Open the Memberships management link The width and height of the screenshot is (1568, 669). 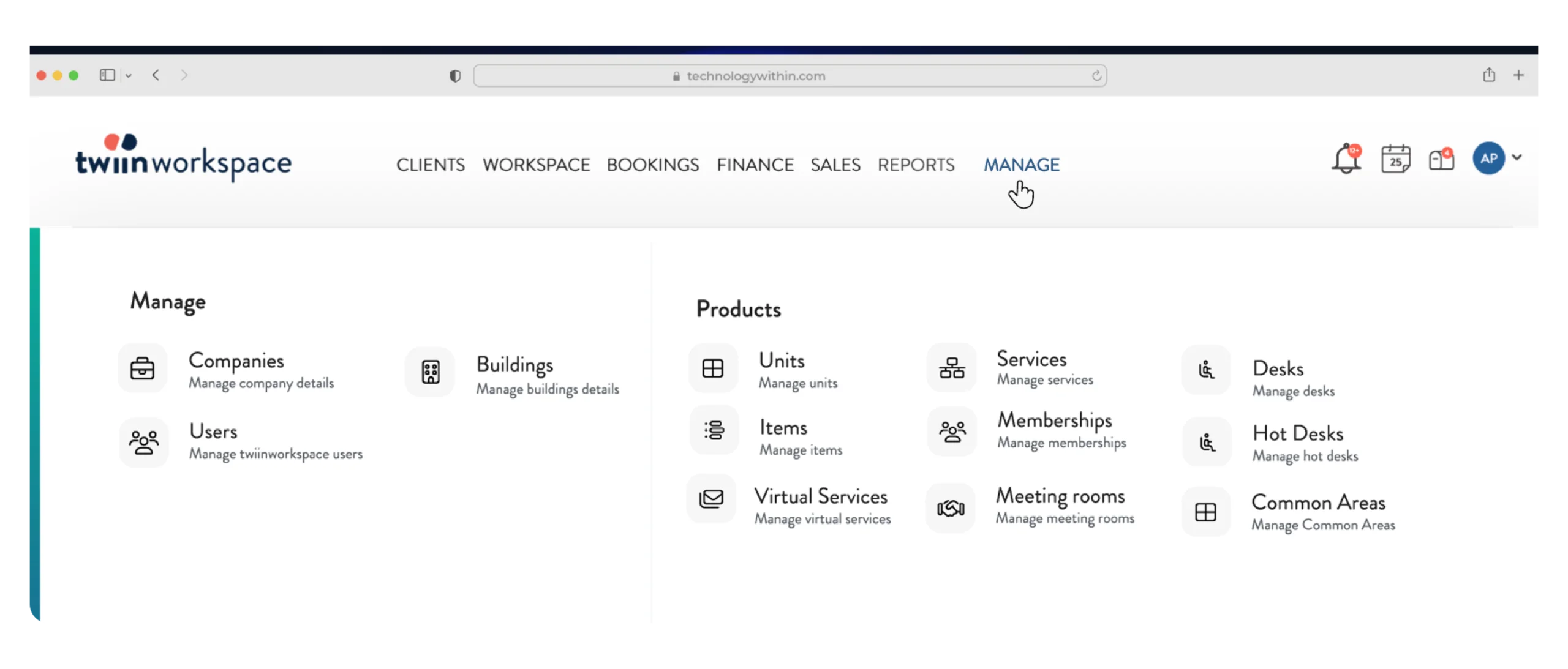(x=1054, y=420)
